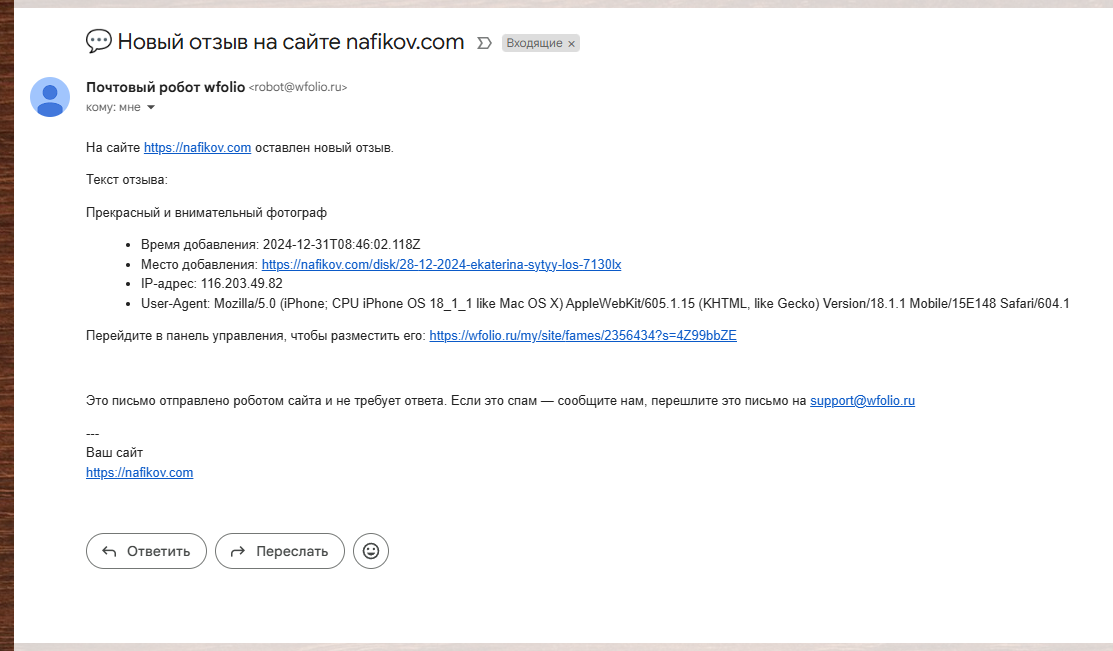Click sender name Почтовый робот wfolio
This screenshot has width=1113, height=651.
[165, 87]
